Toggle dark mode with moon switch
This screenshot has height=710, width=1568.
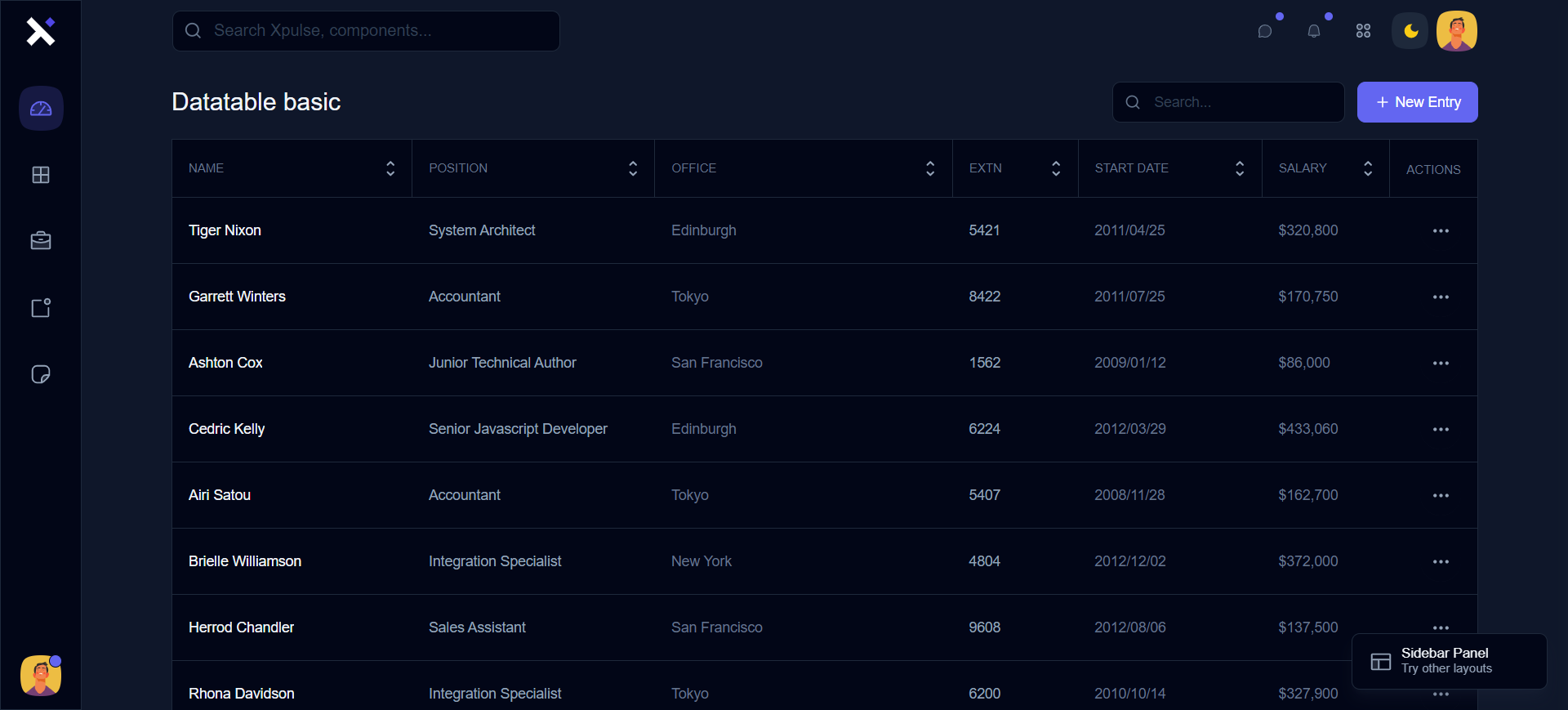click(1410, 31)
